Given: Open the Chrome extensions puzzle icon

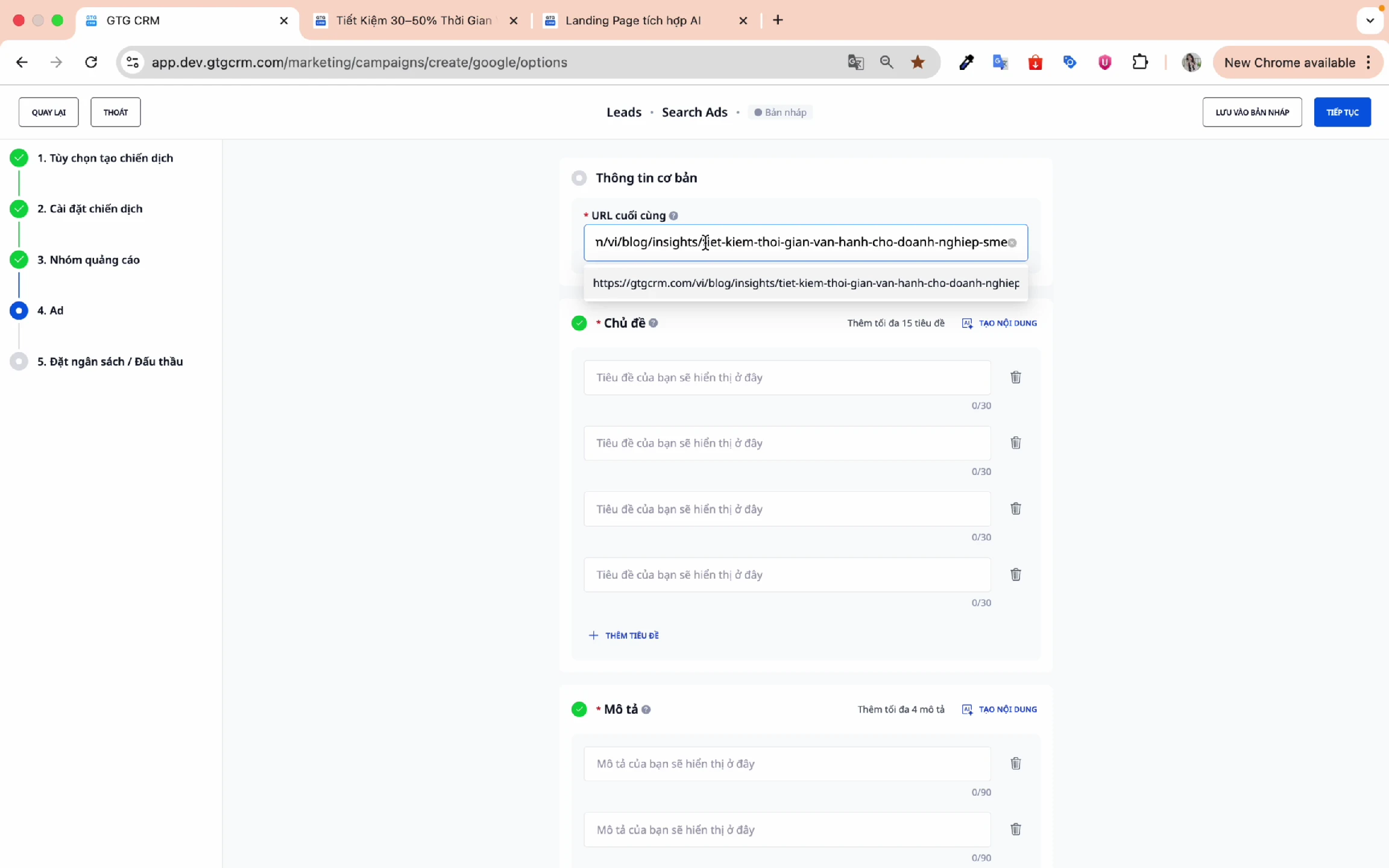Looking at the screenshot, I should (1139, 62).
